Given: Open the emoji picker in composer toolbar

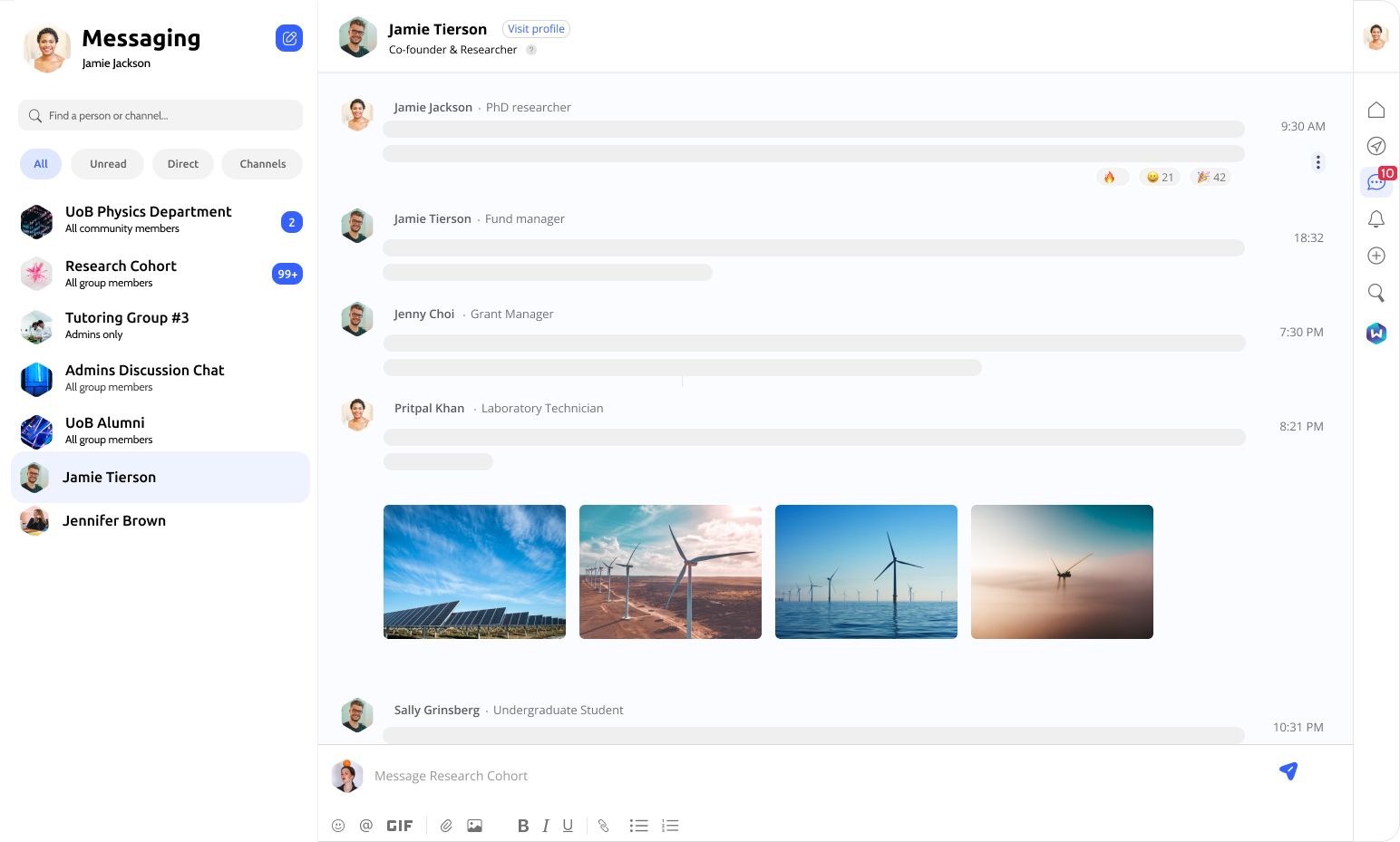Looking at the screenshot, I should (338, 826).
